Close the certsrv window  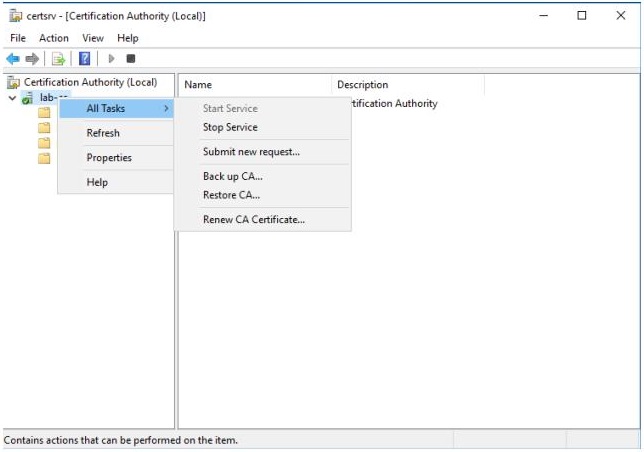click(x=621, y=16)
